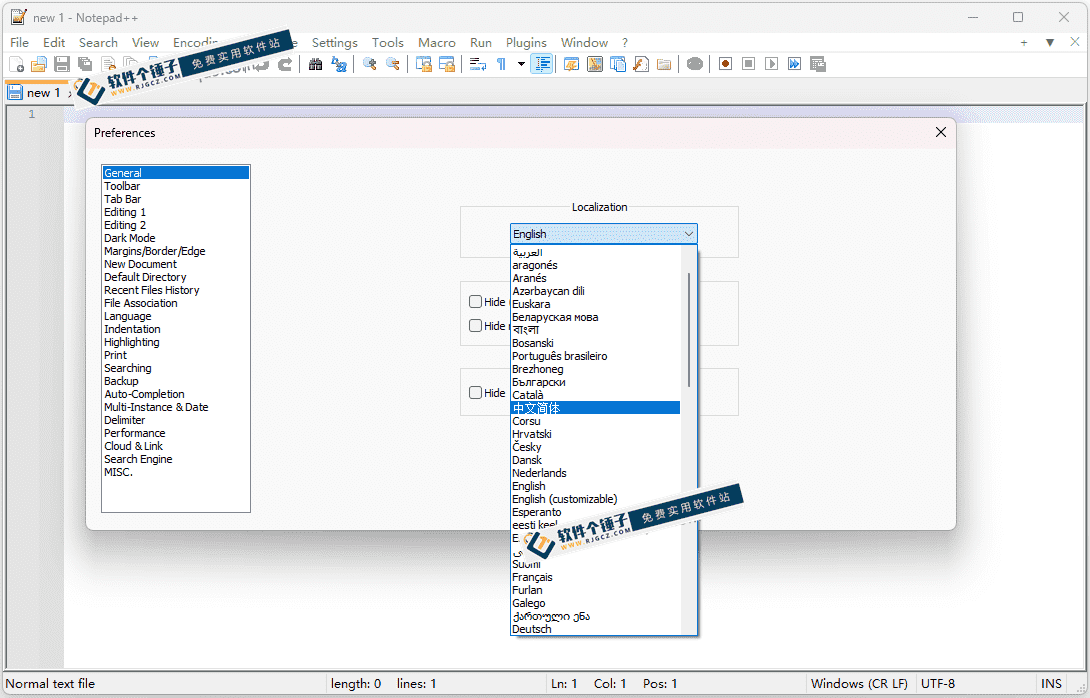This screenshot has width=1090, height=698.
Task: Open the Edit menu
Action: click(x=54, y=42)
